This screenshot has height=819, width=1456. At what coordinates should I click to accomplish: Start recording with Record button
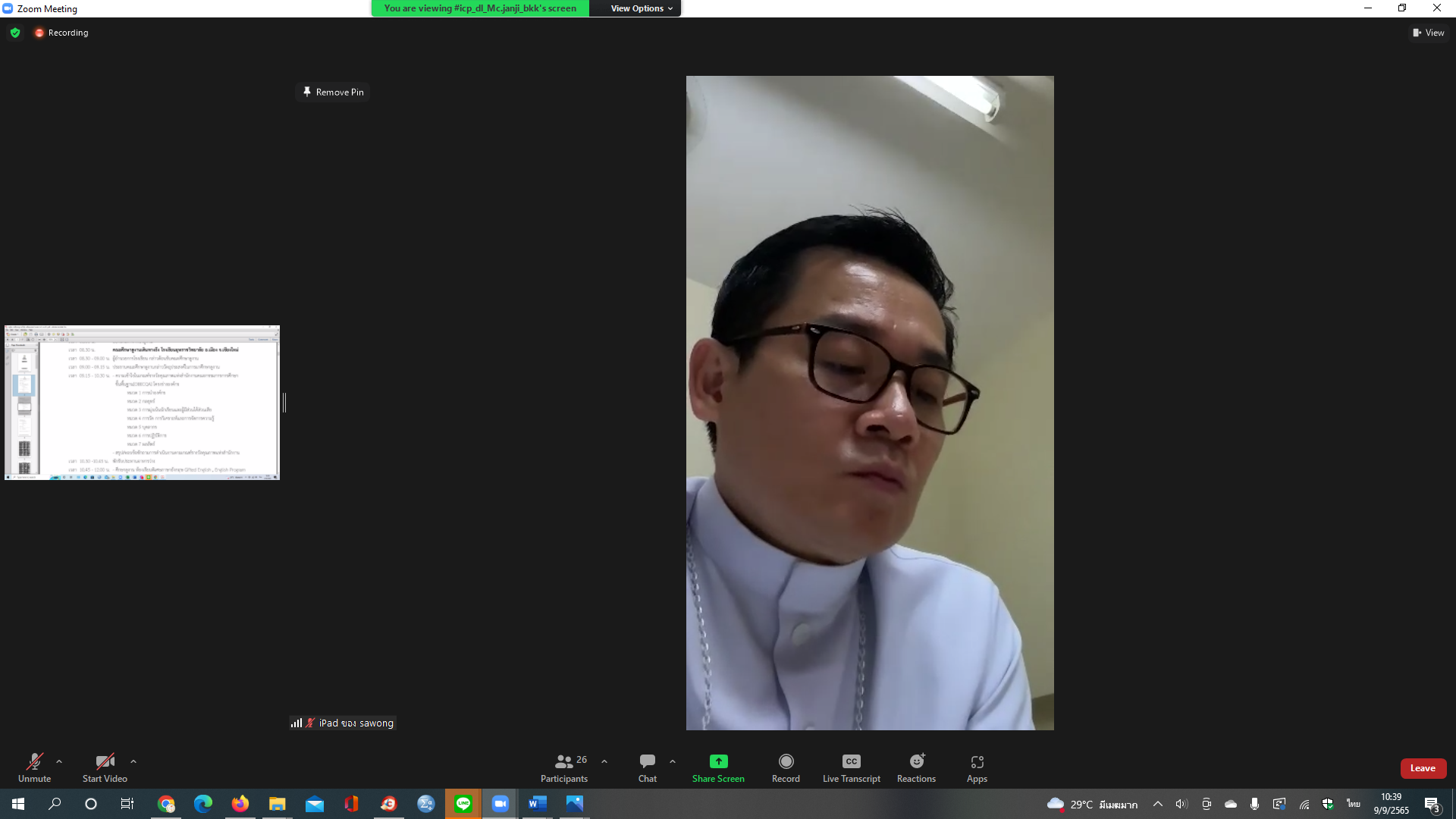pos(786,767)
